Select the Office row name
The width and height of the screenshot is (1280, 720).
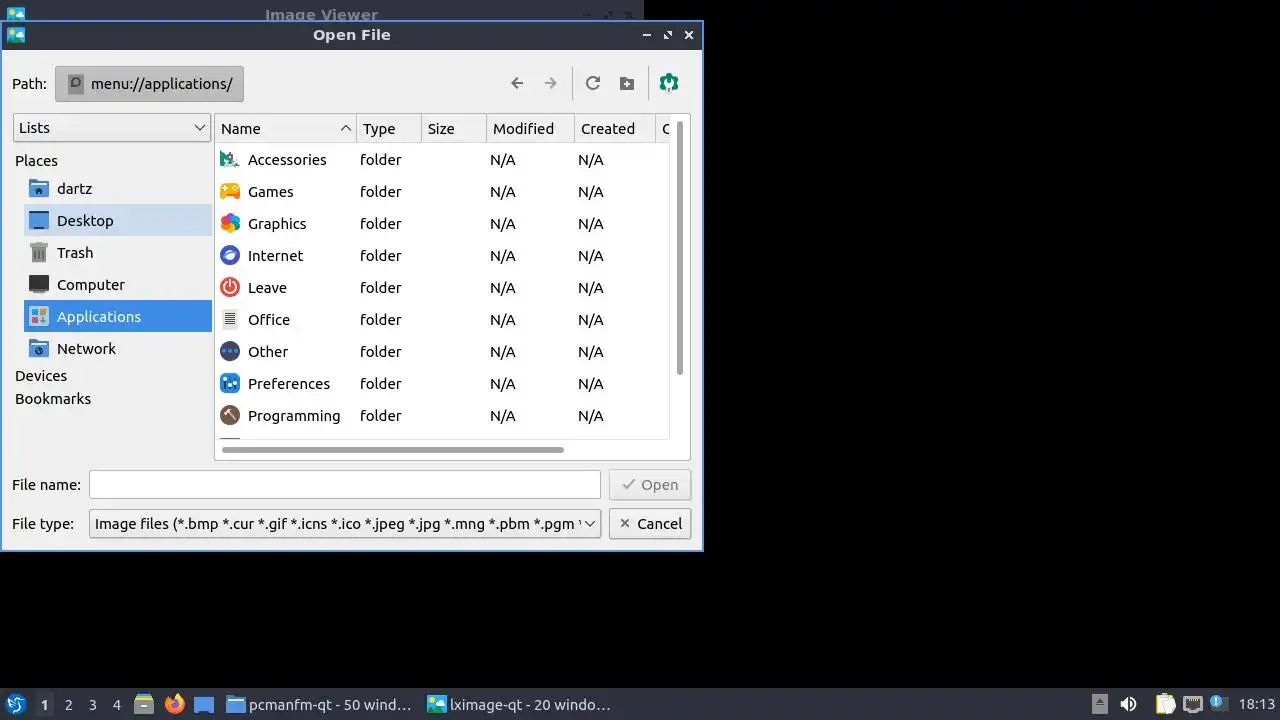pyautogui.click(x=269, y=320)
